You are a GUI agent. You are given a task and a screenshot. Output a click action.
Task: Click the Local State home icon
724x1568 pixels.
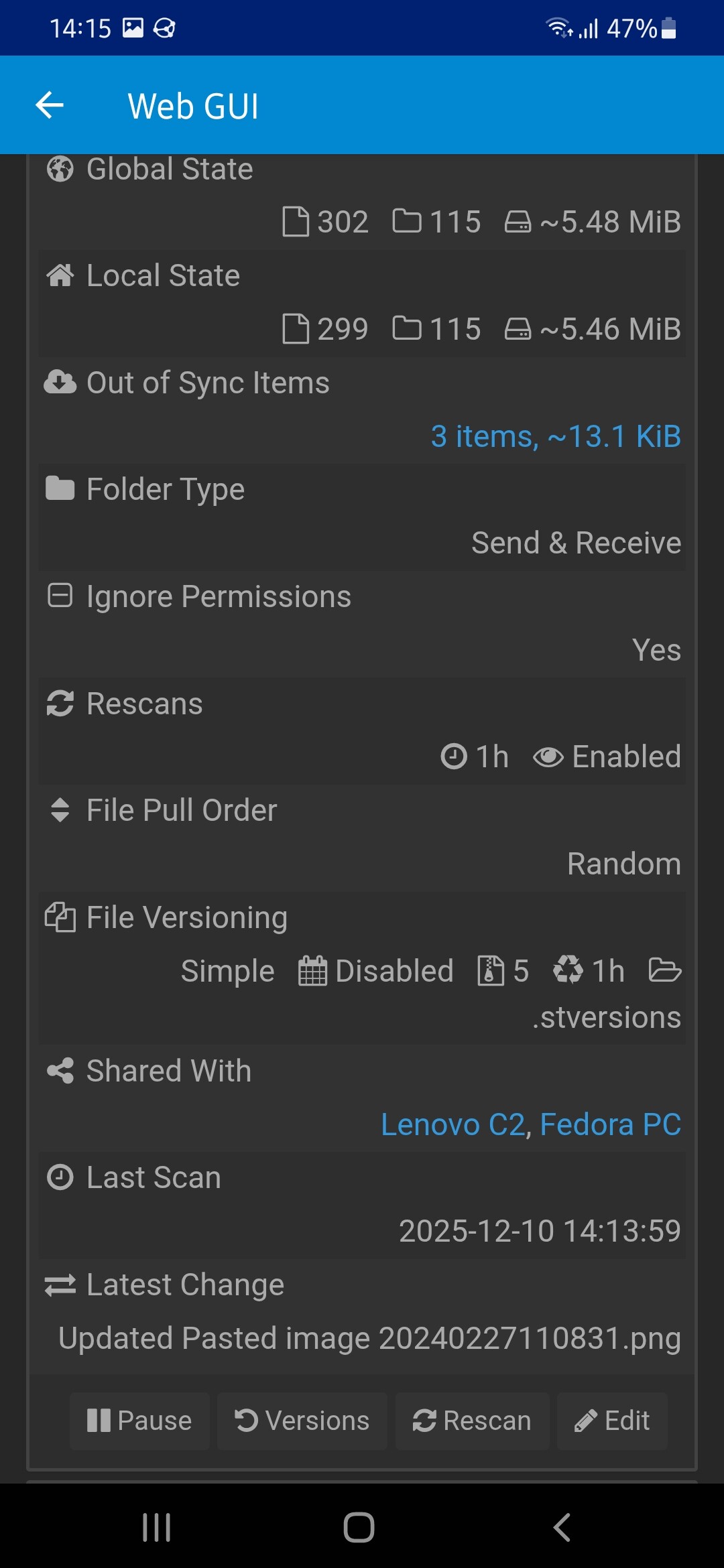point(60,275)
